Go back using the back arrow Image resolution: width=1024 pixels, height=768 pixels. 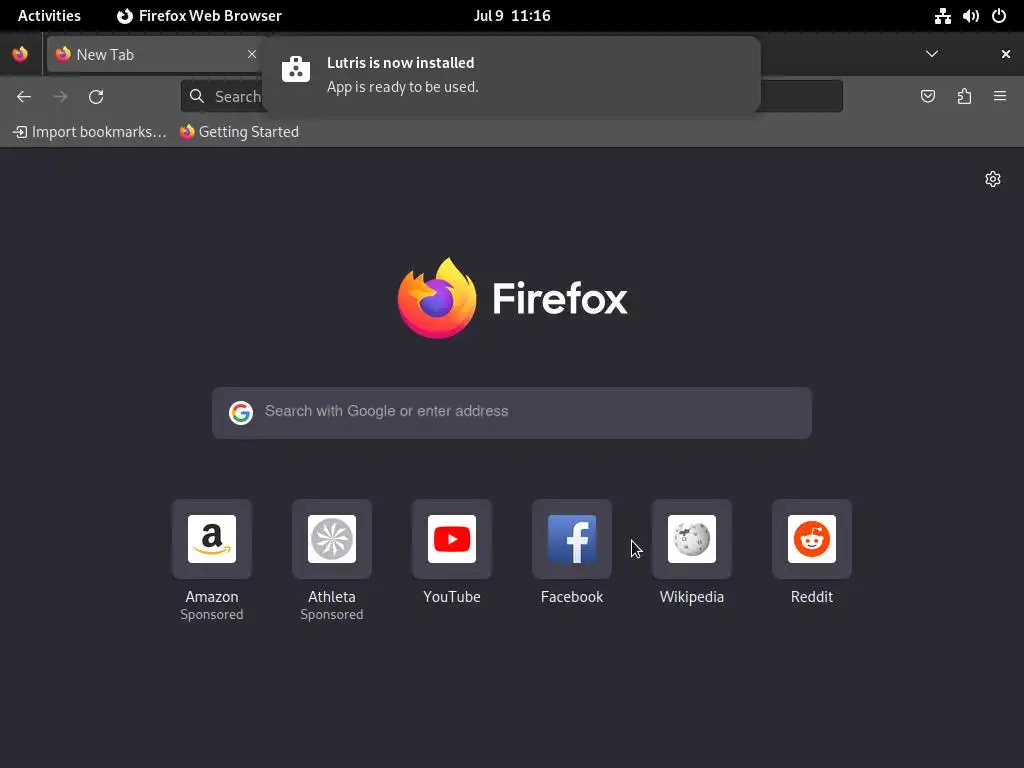(24, 97)
